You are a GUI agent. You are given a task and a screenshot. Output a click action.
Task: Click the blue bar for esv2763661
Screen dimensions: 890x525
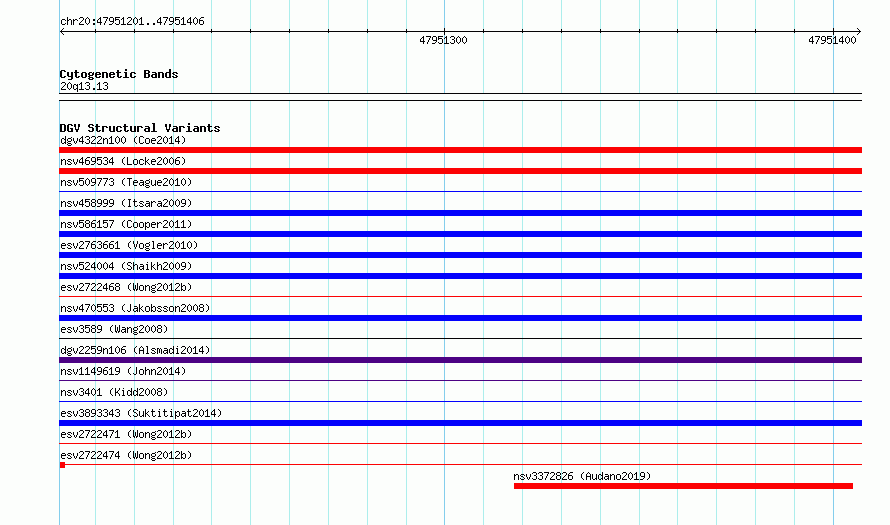[x=460, y=255]
